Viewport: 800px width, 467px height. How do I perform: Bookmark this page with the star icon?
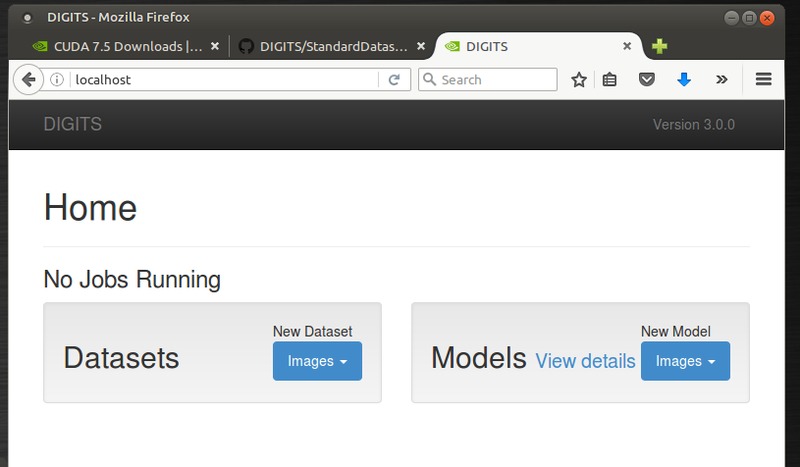coord(578,80)
